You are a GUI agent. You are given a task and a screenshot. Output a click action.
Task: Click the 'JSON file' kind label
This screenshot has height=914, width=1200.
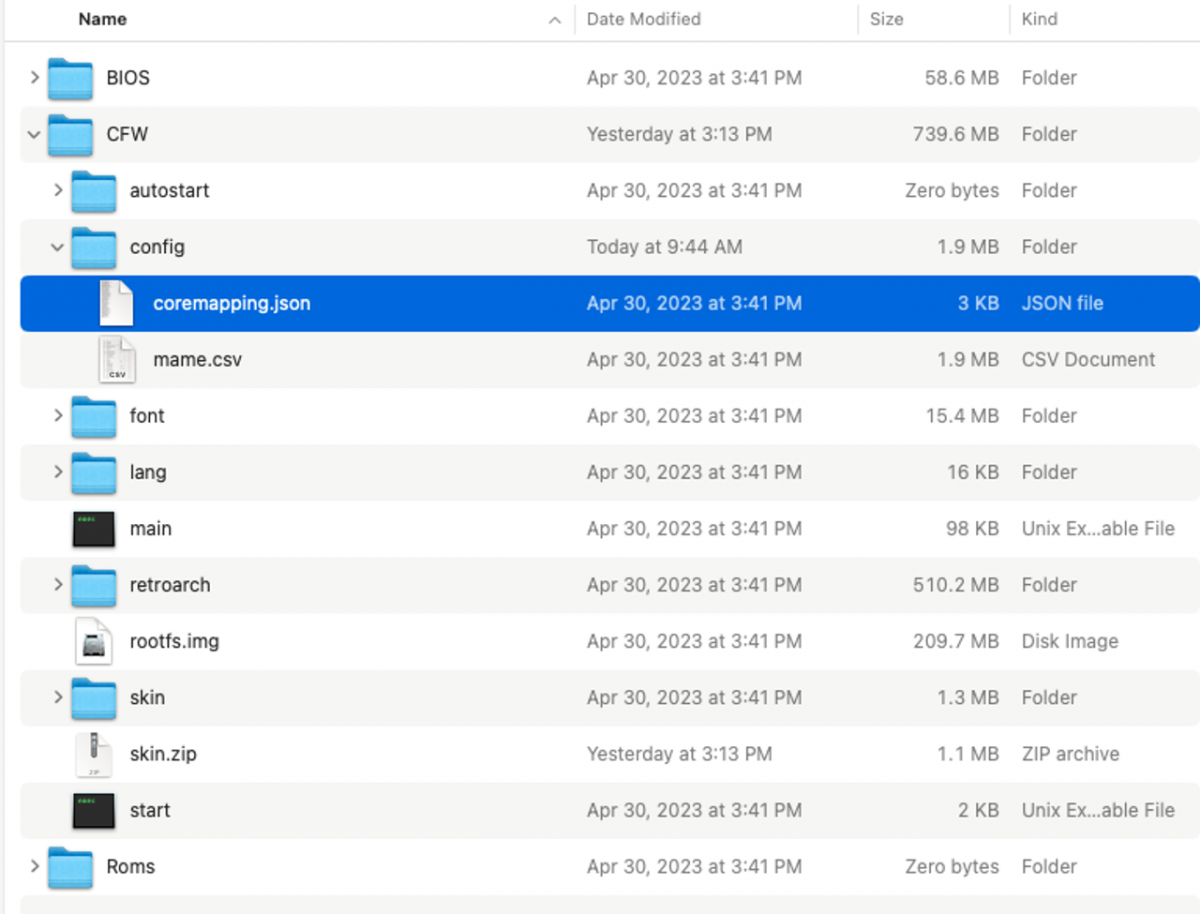click(1062, 303)
